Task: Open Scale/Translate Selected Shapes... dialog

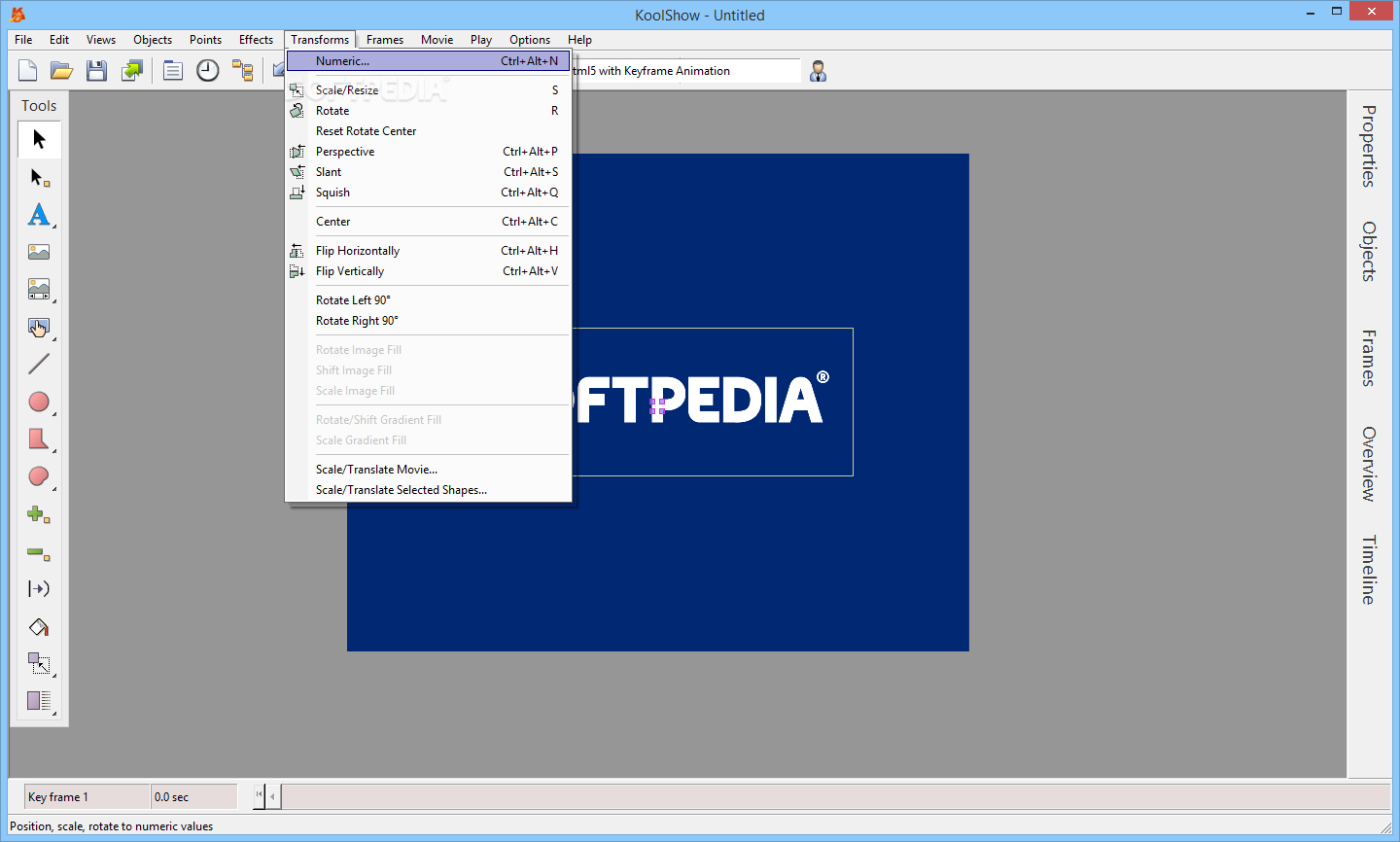Action: coord(428,490)
